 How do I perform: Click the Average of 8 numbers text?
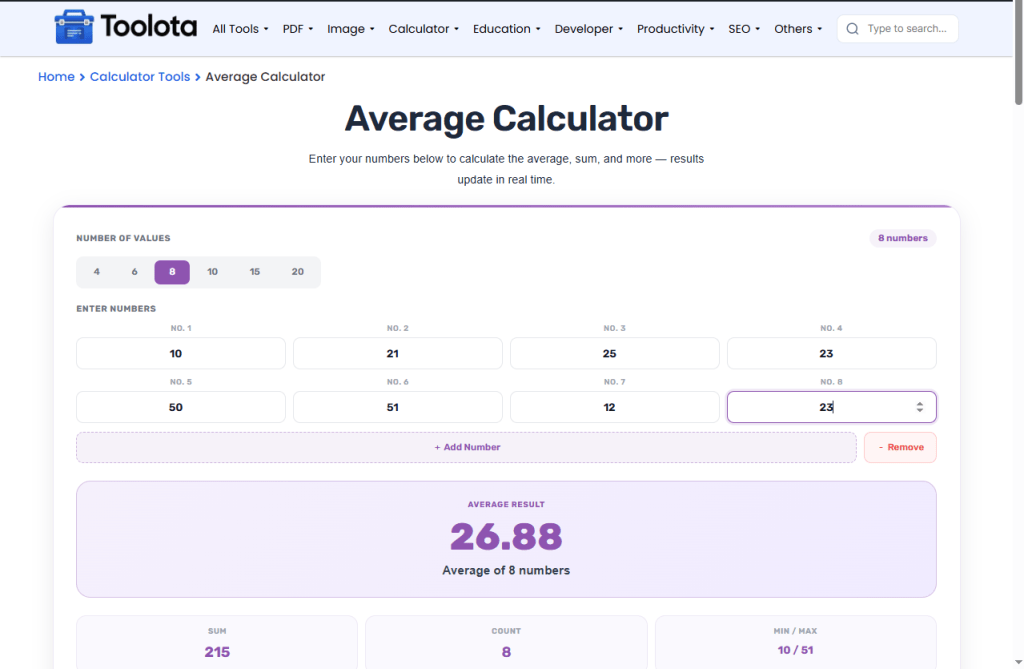click(506, 570)
